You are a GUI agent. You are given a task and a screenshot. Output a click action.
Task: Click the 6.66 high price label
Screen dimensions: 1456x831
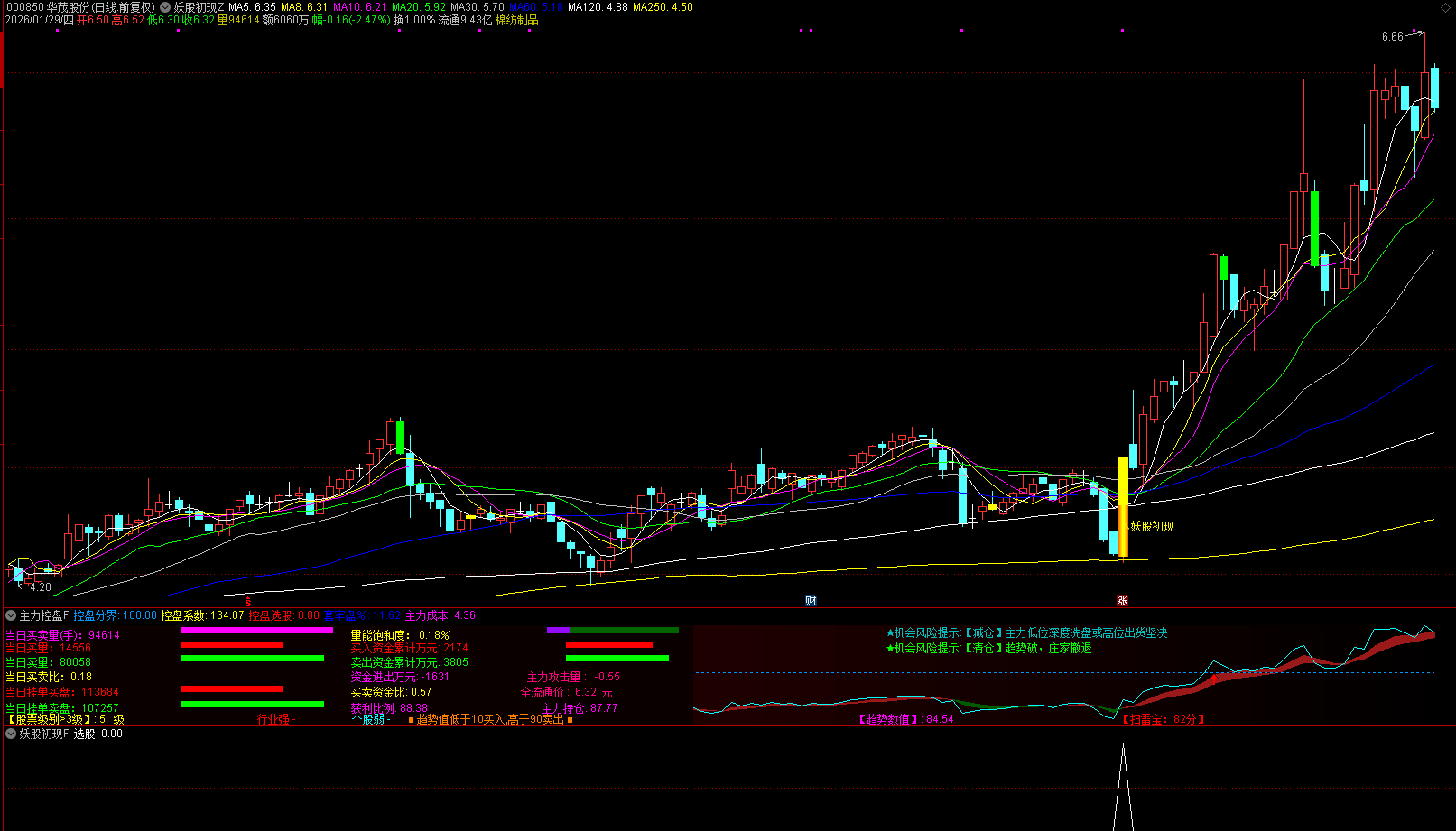pos(1392,37)
